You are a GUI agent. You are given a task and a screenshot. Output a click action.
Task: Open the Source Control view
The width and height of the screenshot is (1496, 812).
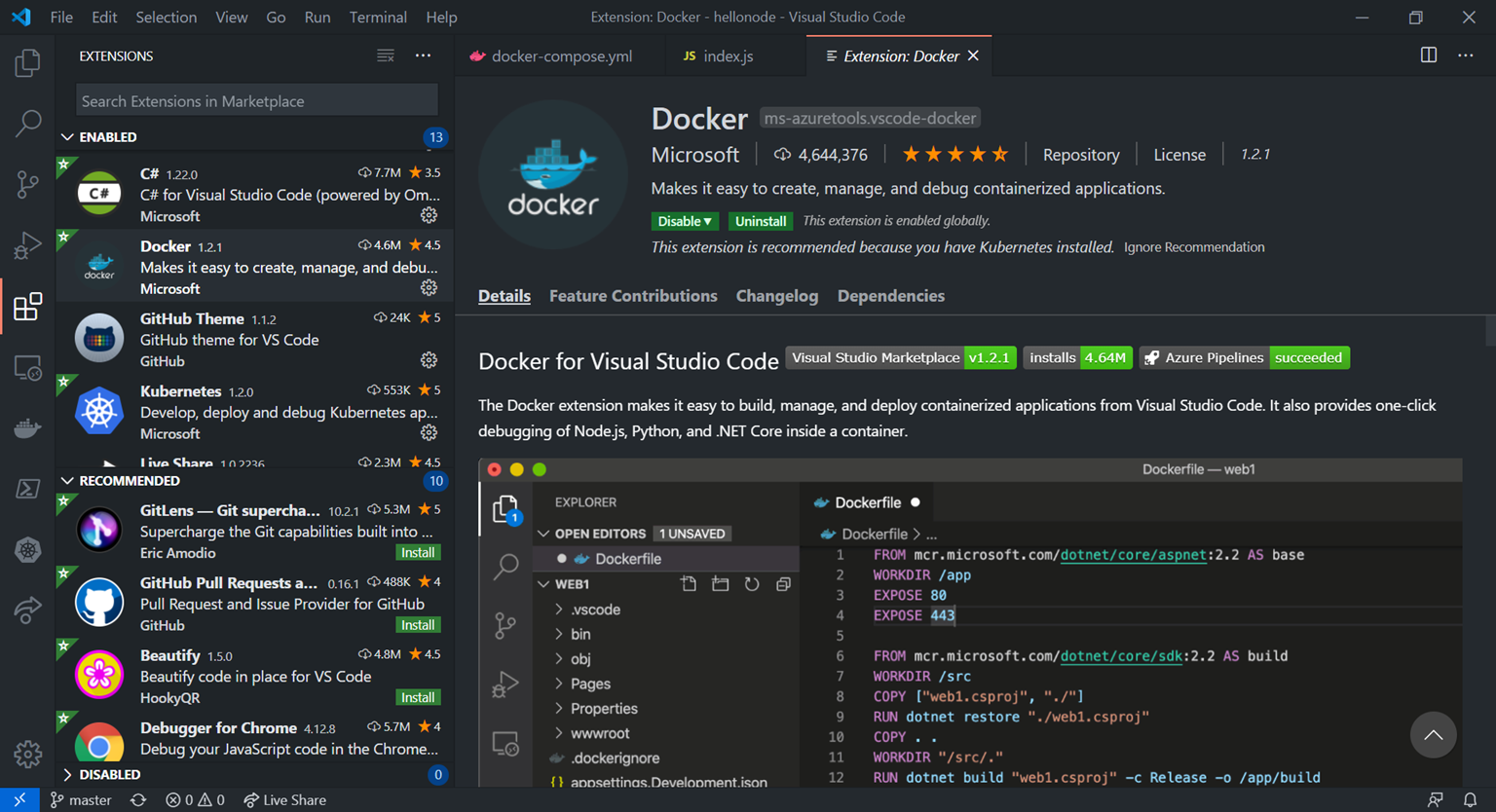[27, 184]
